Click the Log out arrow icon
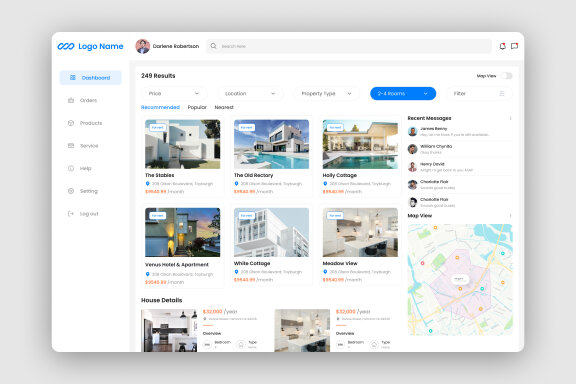The width and height of the screenshot is (576, 384). 71,213
